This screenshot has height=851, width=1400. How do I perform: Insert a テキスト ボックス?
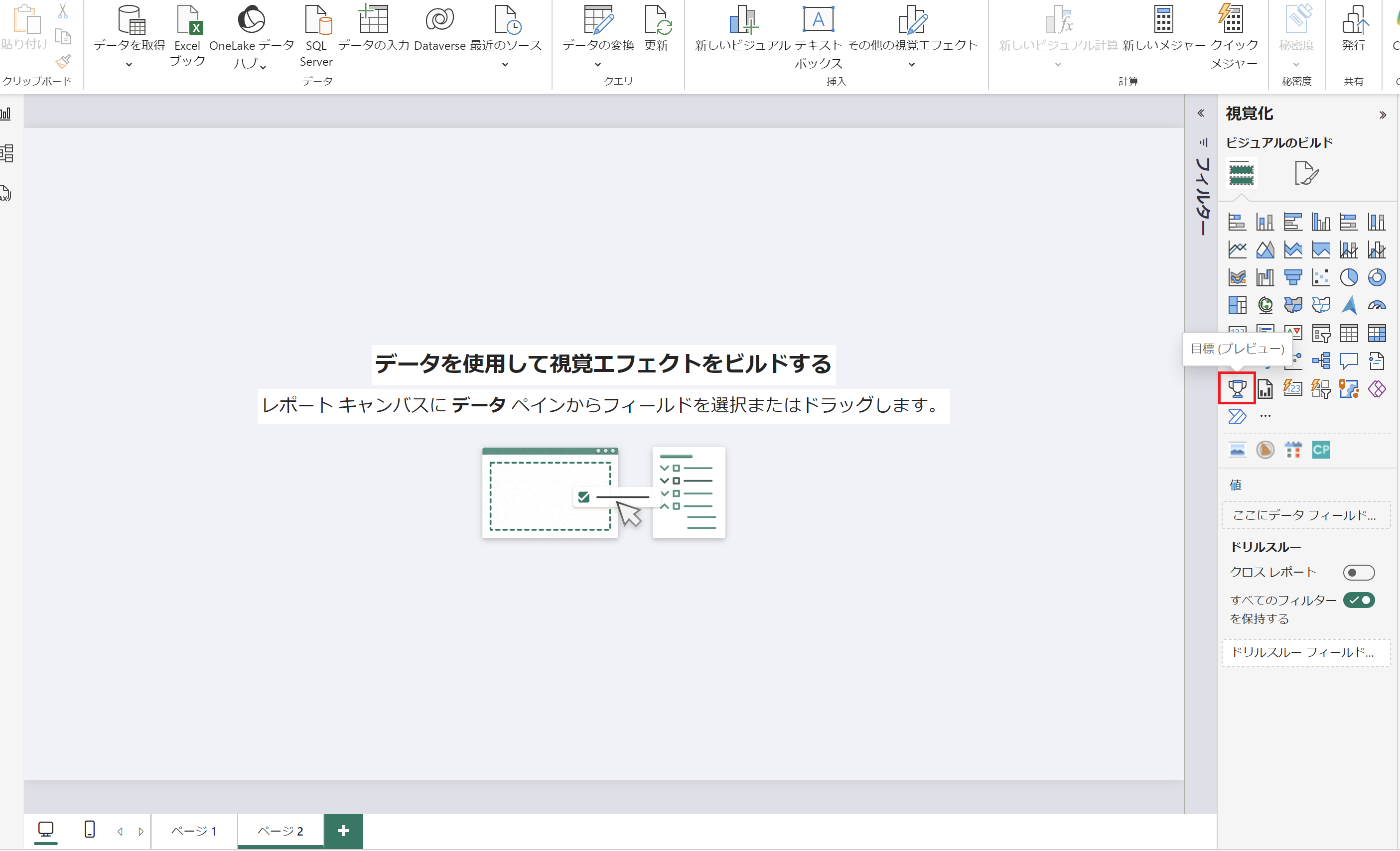click(x=818, y=36)
